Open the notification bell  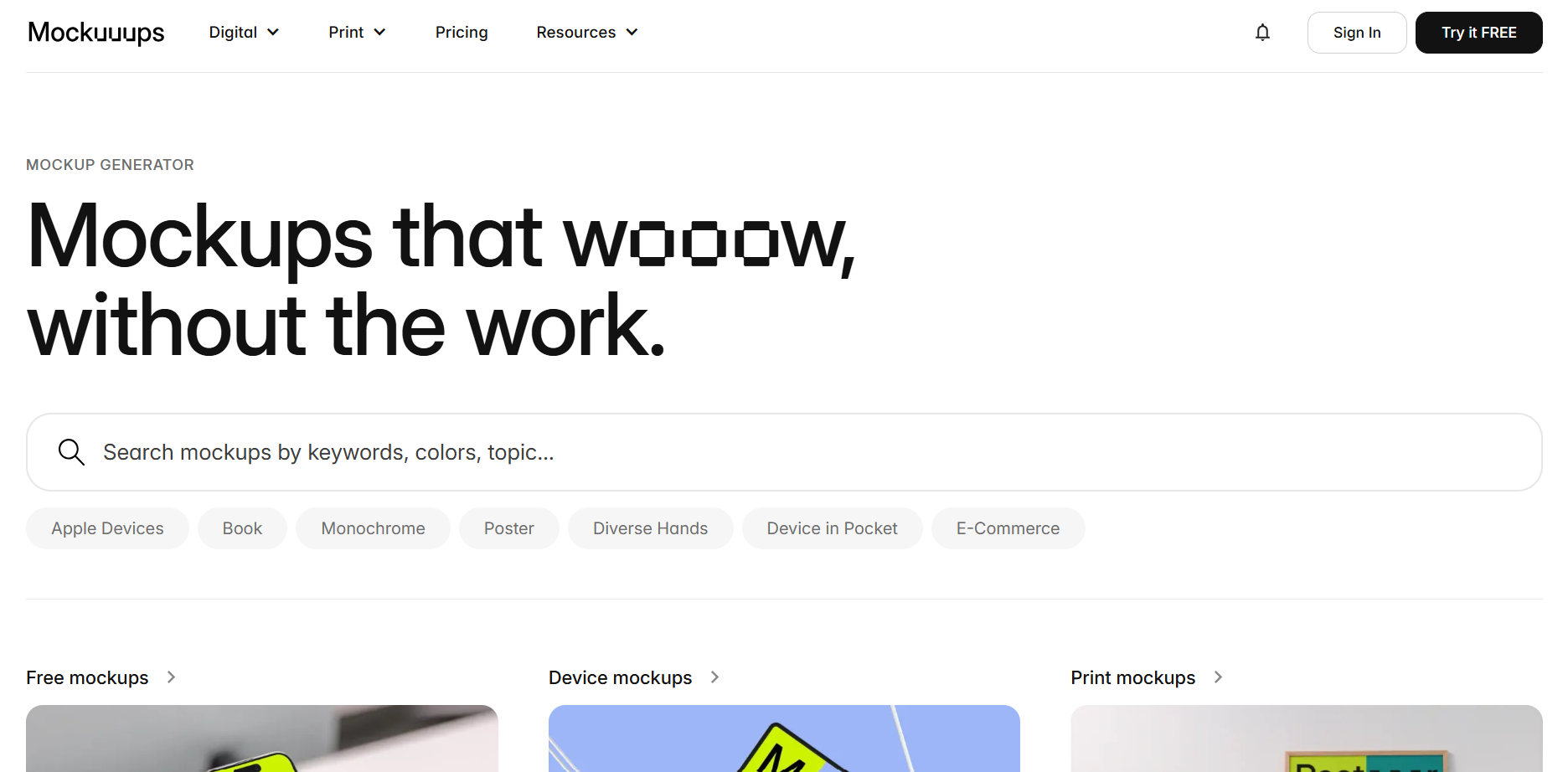pyautogui.click(x=1262, y=32)
